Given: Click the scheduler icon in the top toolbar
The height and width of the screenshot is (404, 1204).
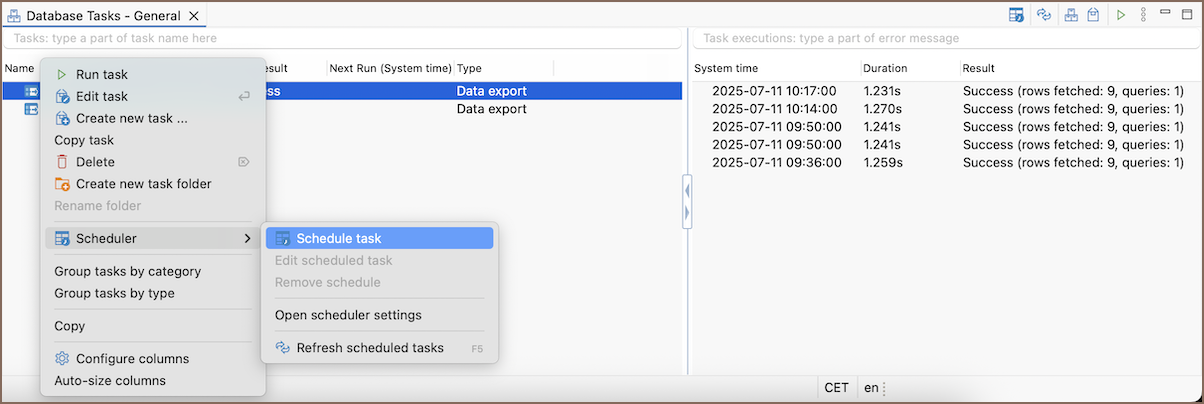Looking at the screenshot, I should (1016, 15).
